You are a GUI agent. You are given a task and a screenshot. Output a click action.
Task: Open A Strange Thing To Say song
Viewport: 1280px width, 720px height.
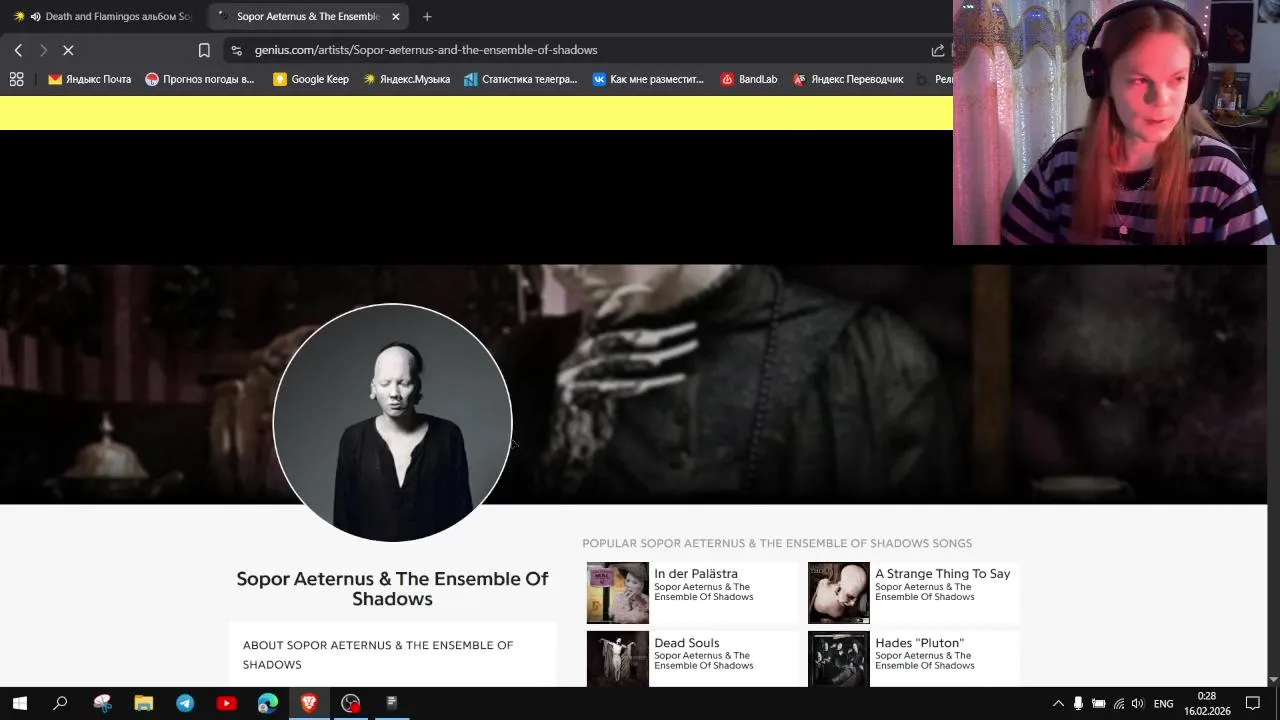[x=943, y=574]
